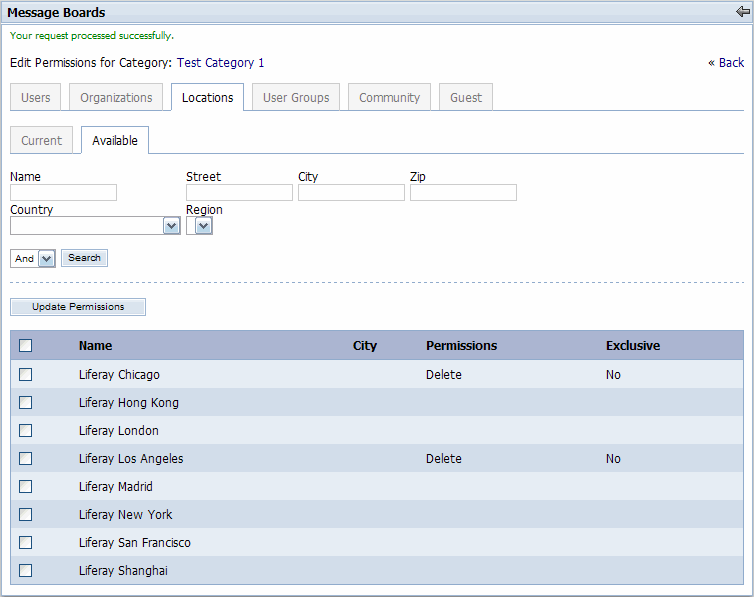
Task: Open the Organizations tab
Action: click(x=116, y=98)
